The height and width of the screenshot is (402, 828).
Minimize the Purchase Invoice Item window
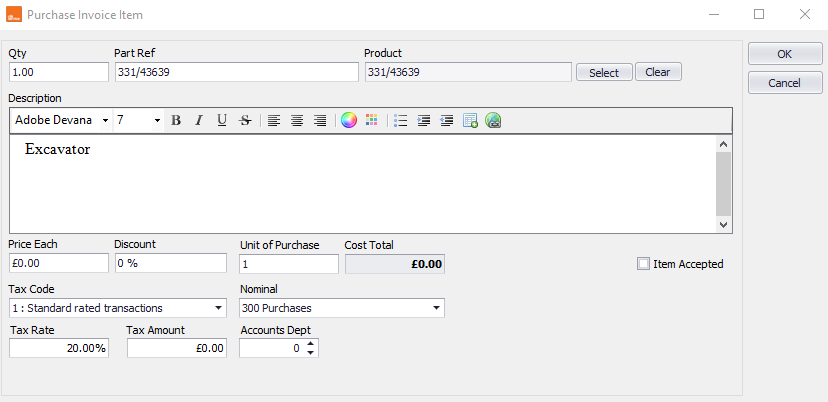(x=713, y=14)
